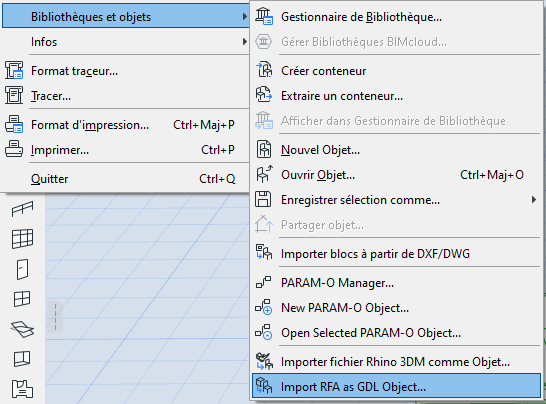Select the door tool in the left toolbox
The width and height of the screenshot is (546, 404).
[x=22, y=269]
